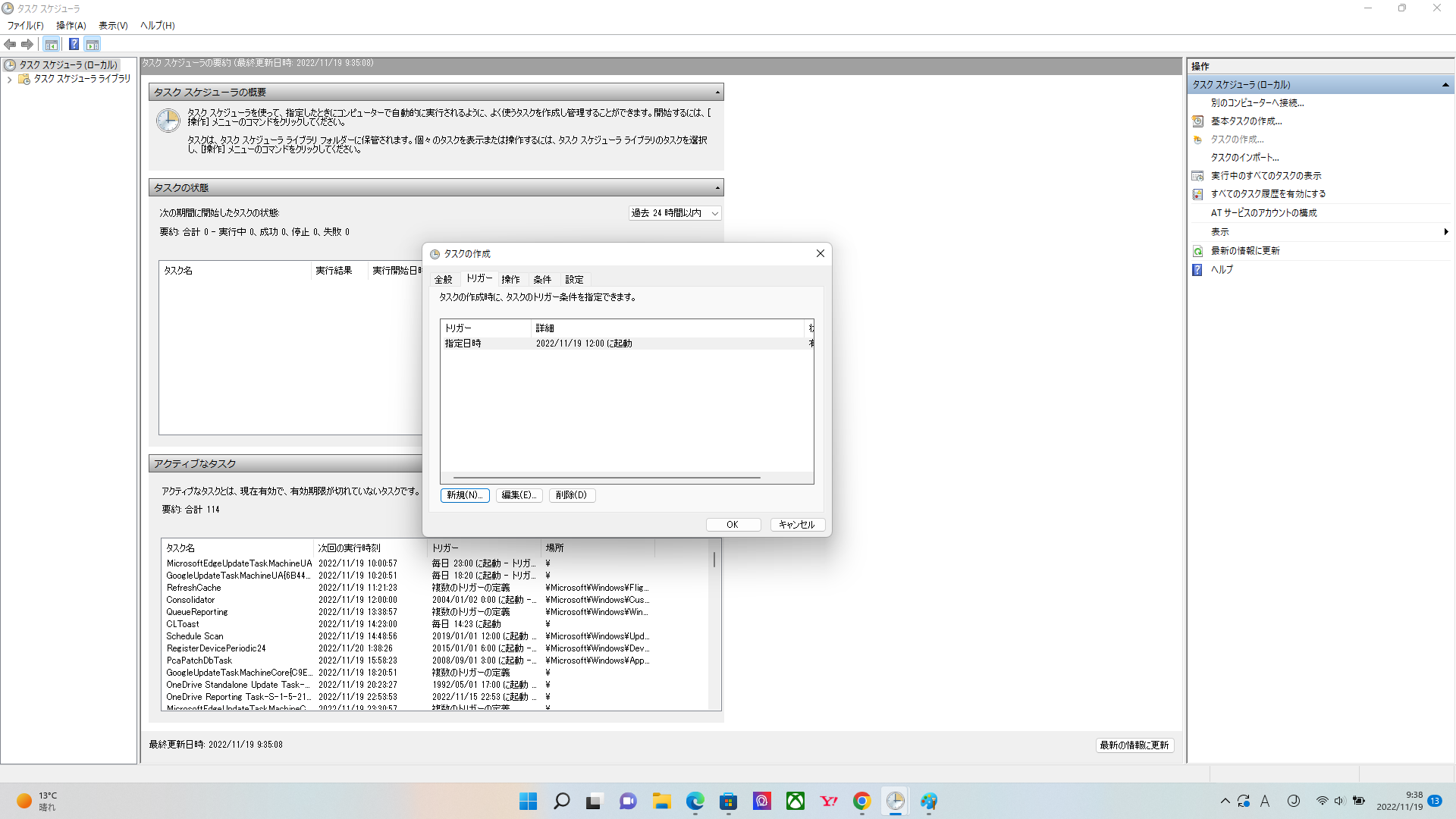Click the blue Help toolbar icon
Screen dimensions: 1456x819
pyautogui.click(x=74, y=44)
